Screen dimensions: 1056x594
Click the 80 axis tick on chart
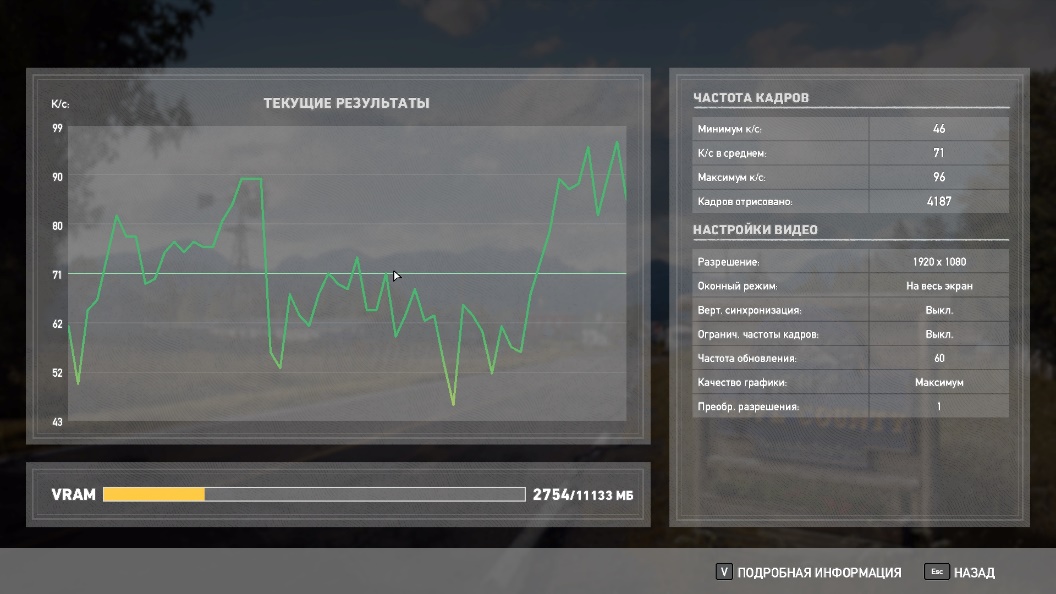coord(57,226)
